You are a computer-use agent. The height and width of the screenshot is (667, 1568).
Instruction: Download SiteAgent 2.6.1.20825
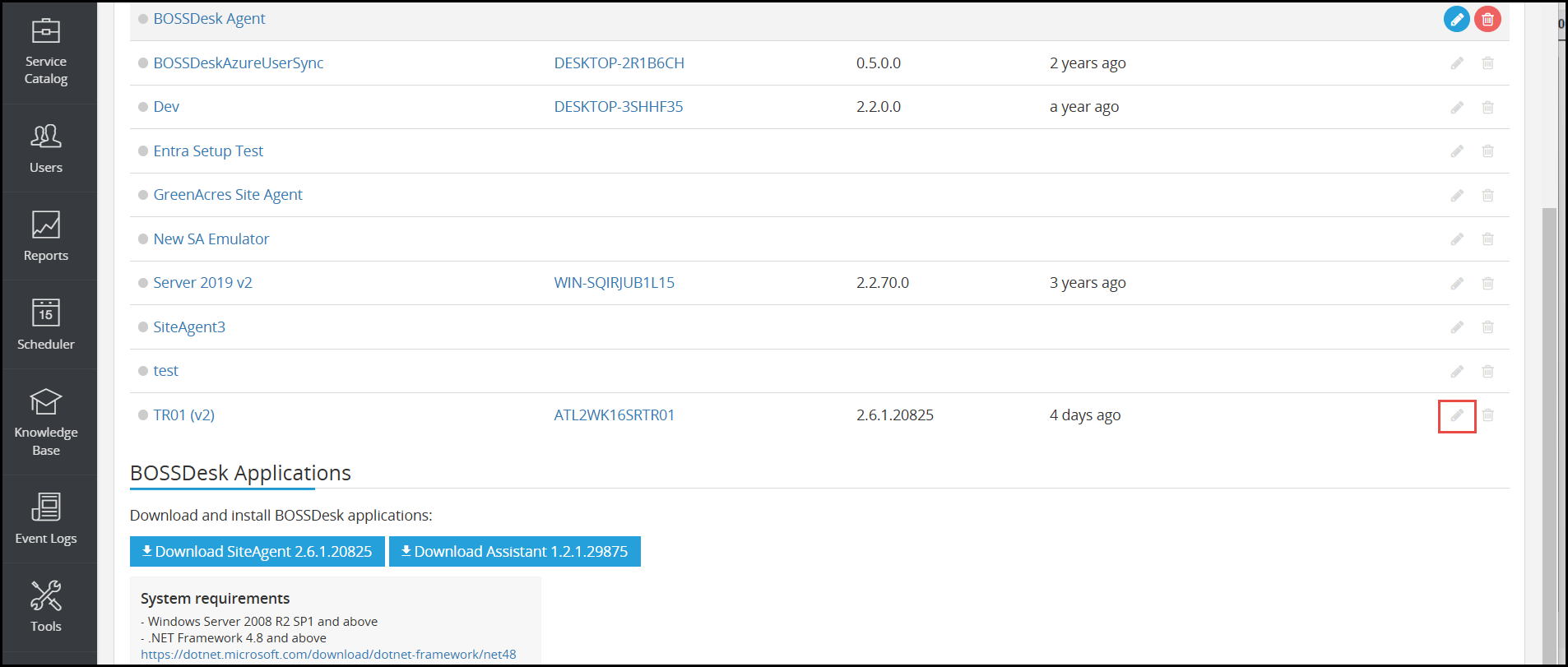point(257,552)
